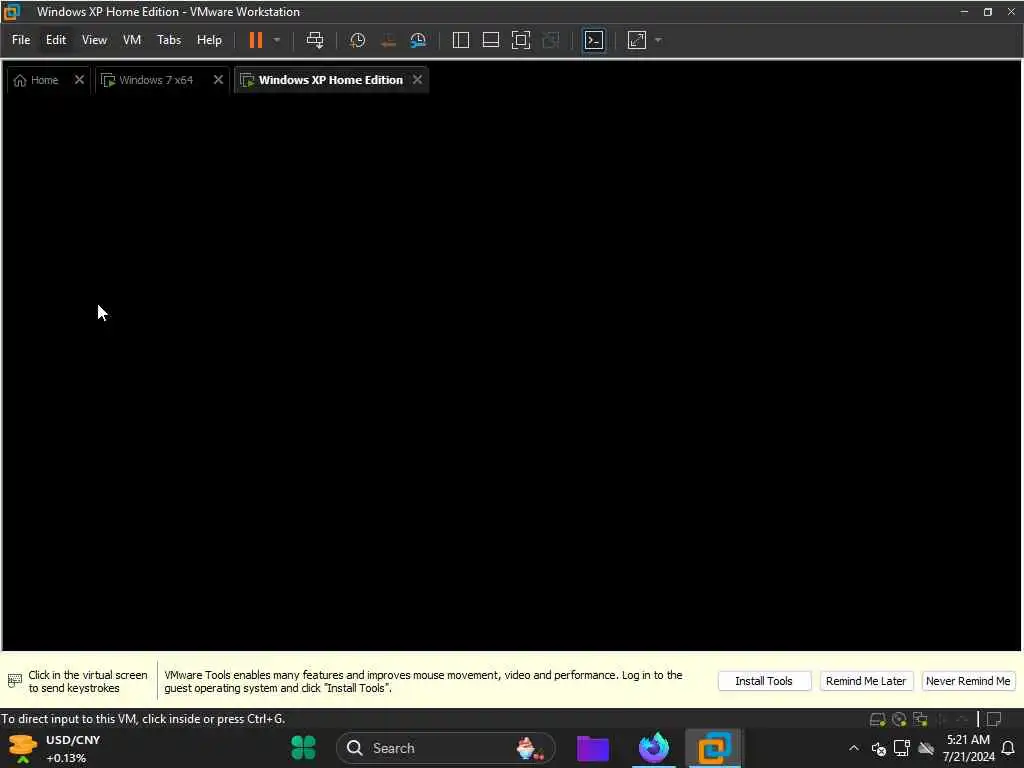Open the Help menu
This screenshot has height=768, width=1024.
[x=209, y=40]
